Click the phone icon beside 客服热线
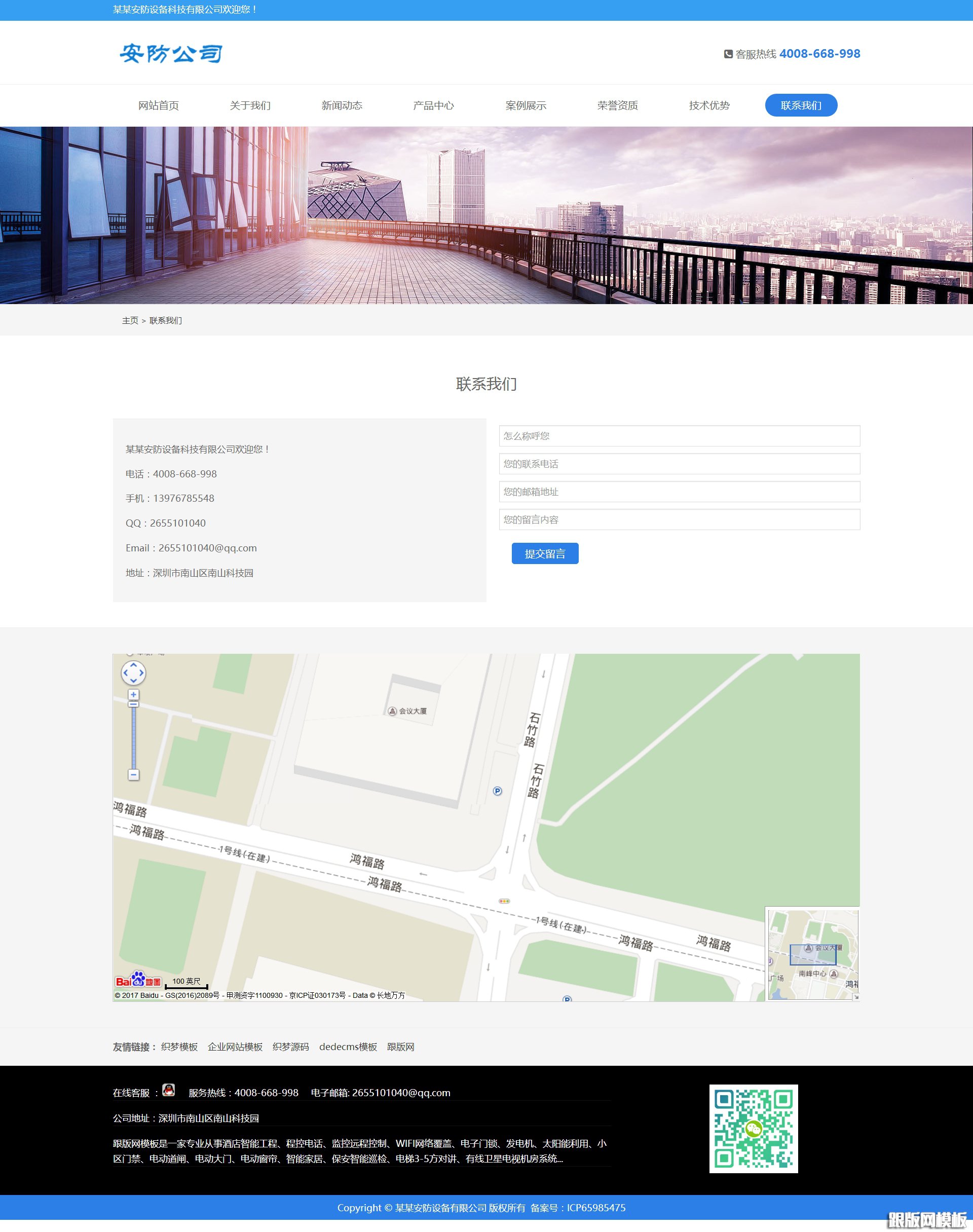 728,54
